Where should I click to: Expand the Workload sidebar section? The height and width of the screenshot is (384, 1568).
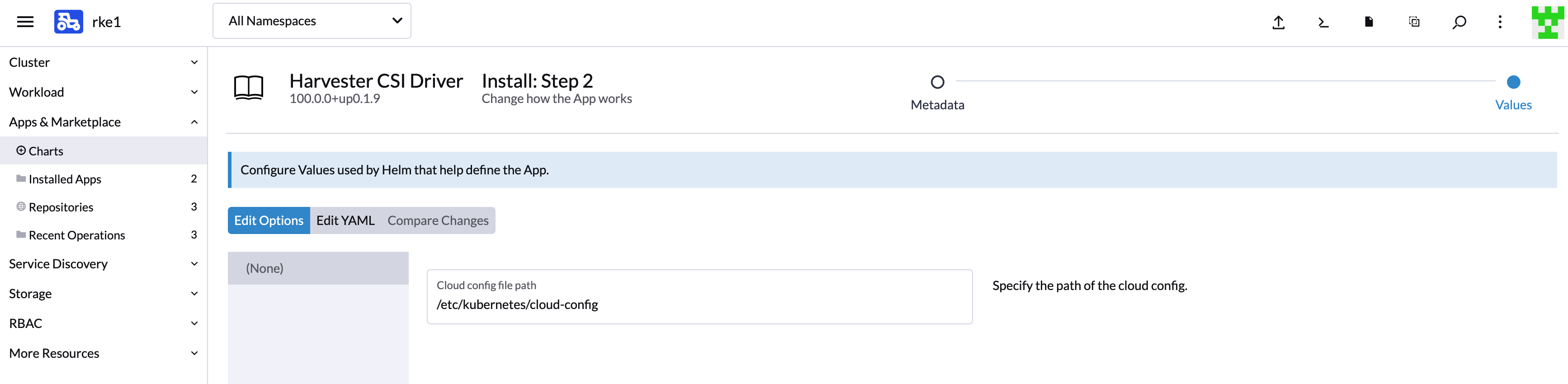(104, 93)
